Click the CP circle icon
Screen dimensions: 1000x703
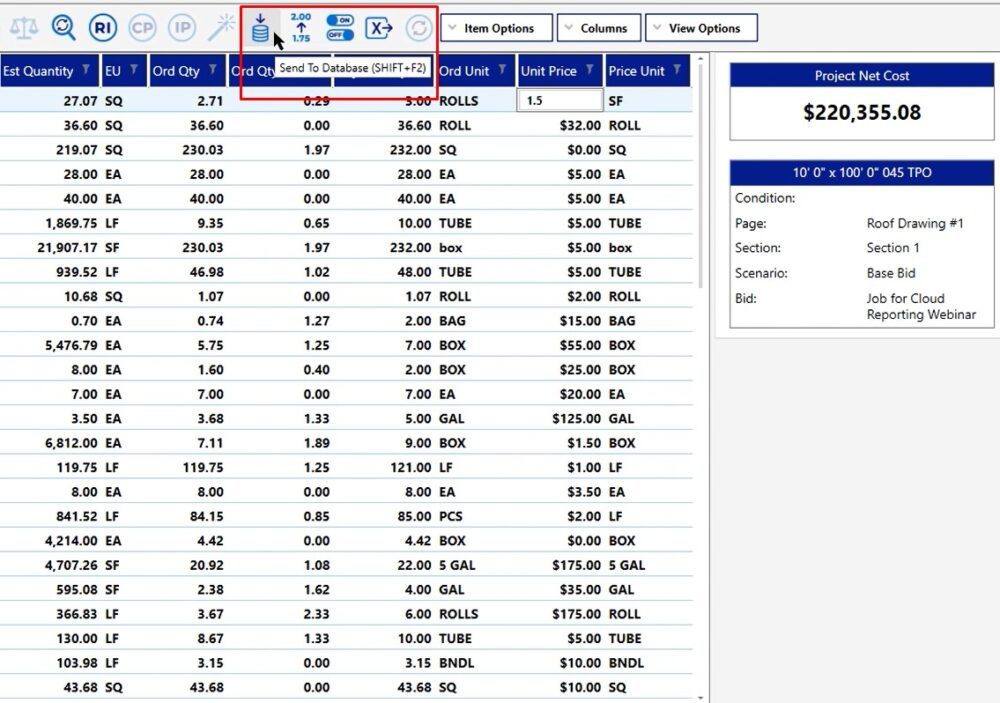[x=142, y=28]
